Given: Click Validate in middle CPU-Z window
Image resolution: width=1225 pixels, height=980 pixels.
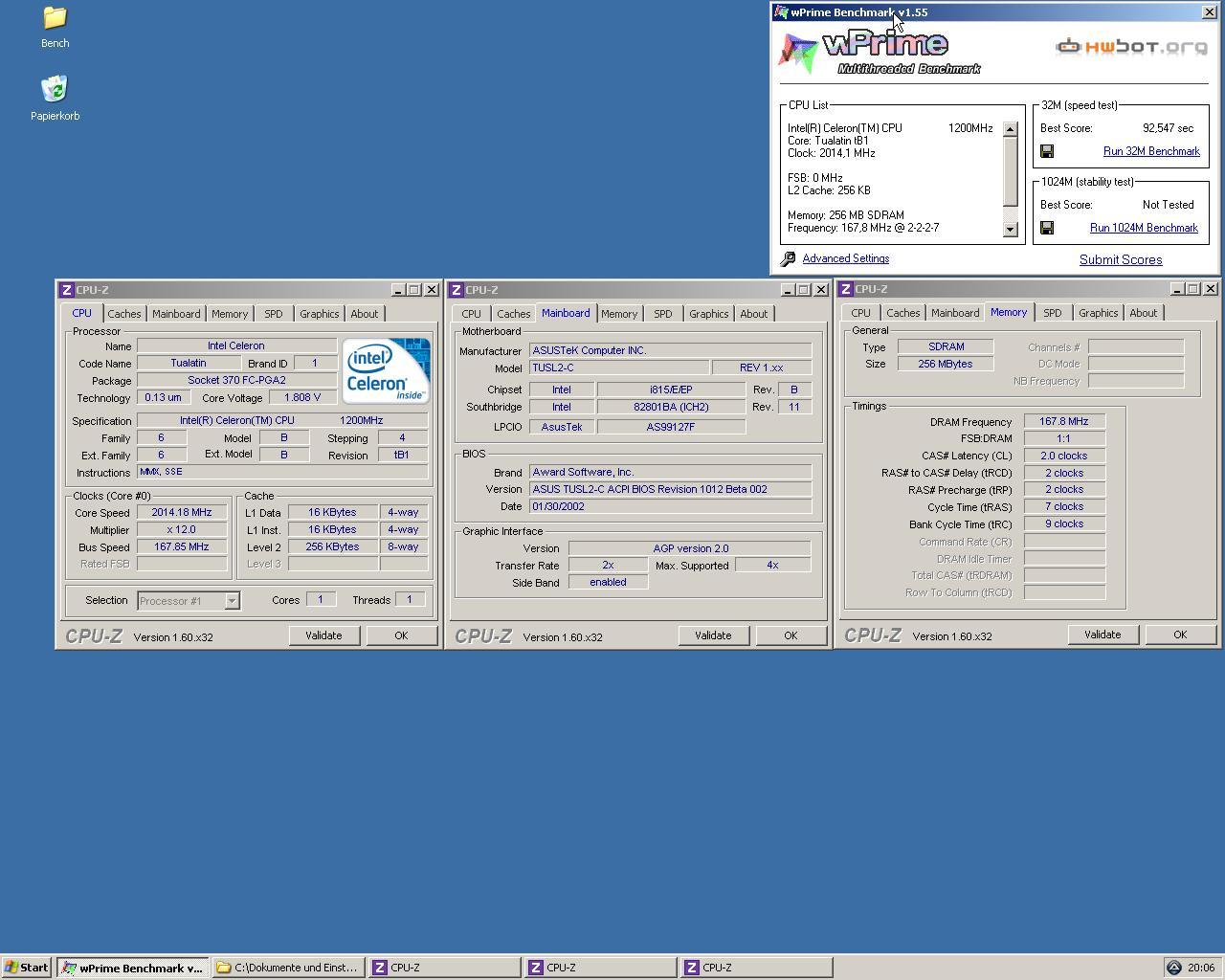Looking at the screenshot, I should coord(713,635).
